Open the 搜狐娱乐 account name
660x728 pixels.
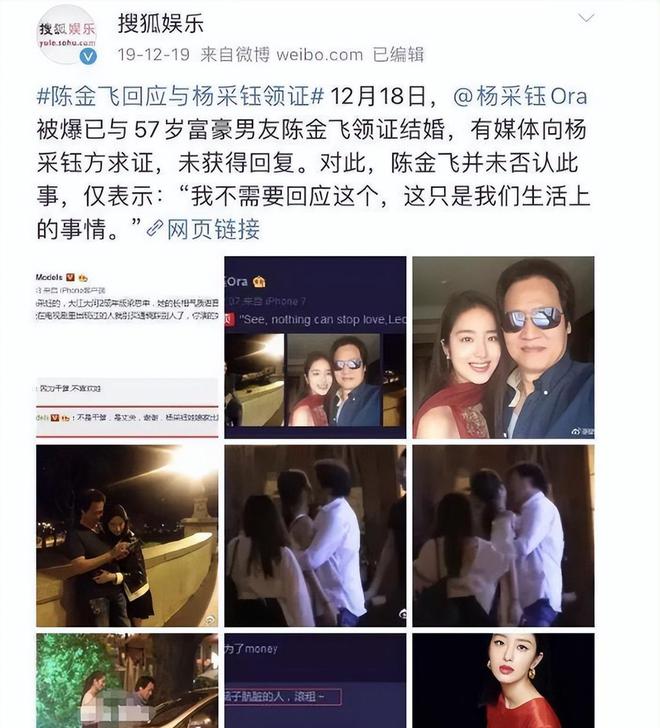coord(161,24)
